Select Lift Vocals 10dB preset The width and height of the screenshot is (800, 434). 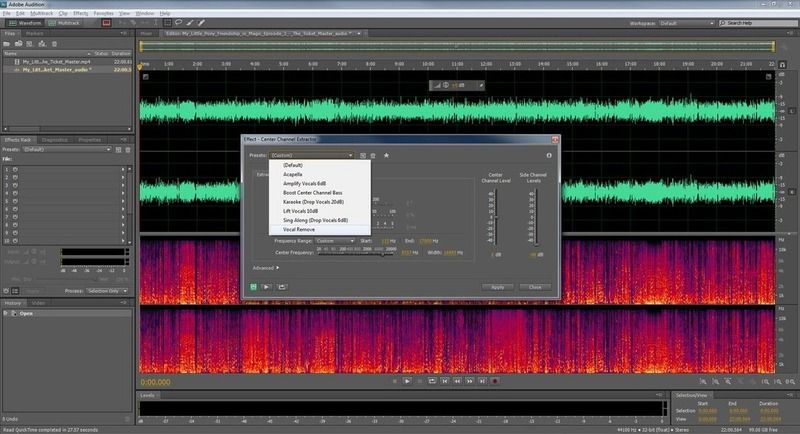[319, 211]
